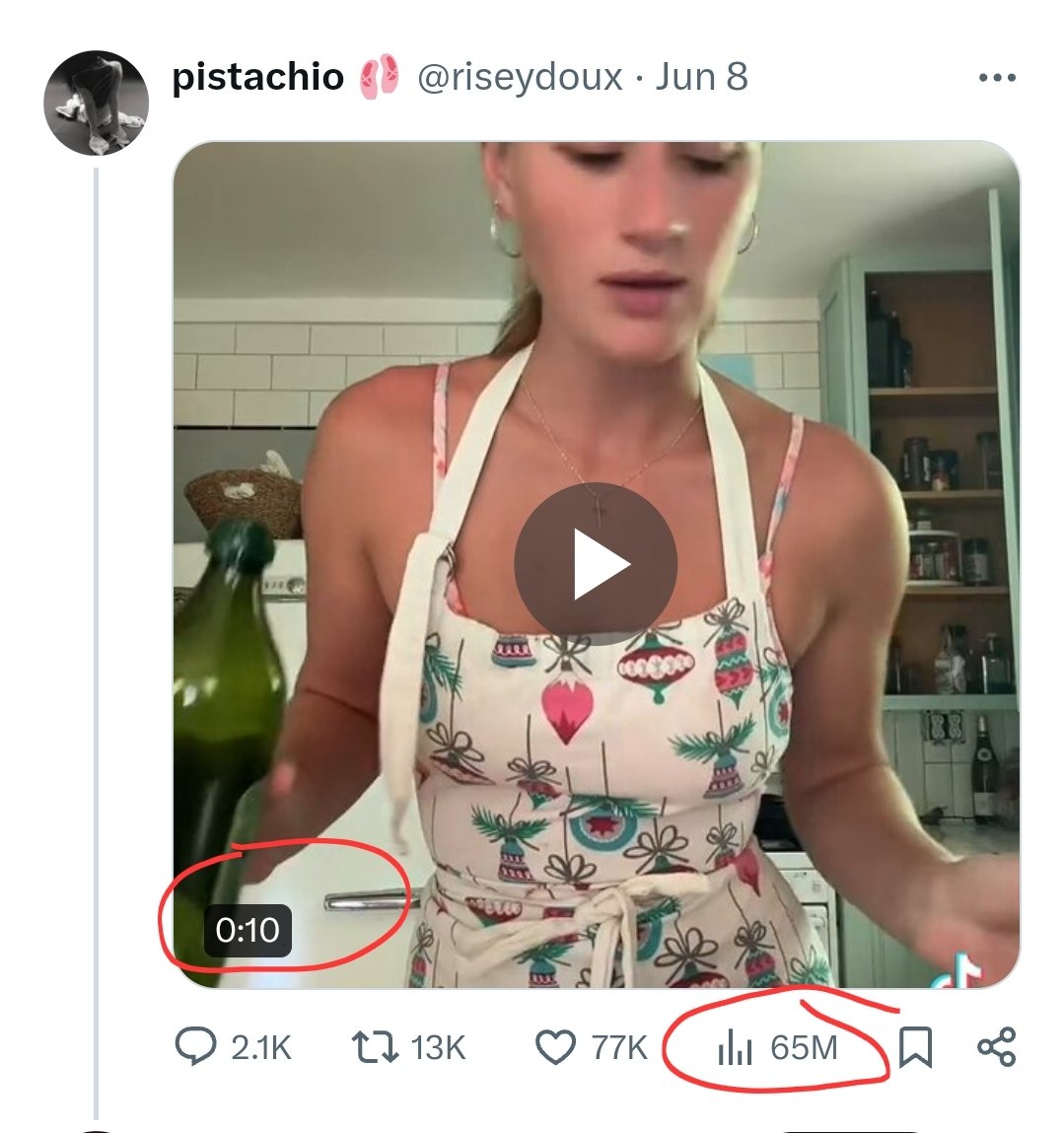Click the reply speech bubble icon

pos(195,1047)
